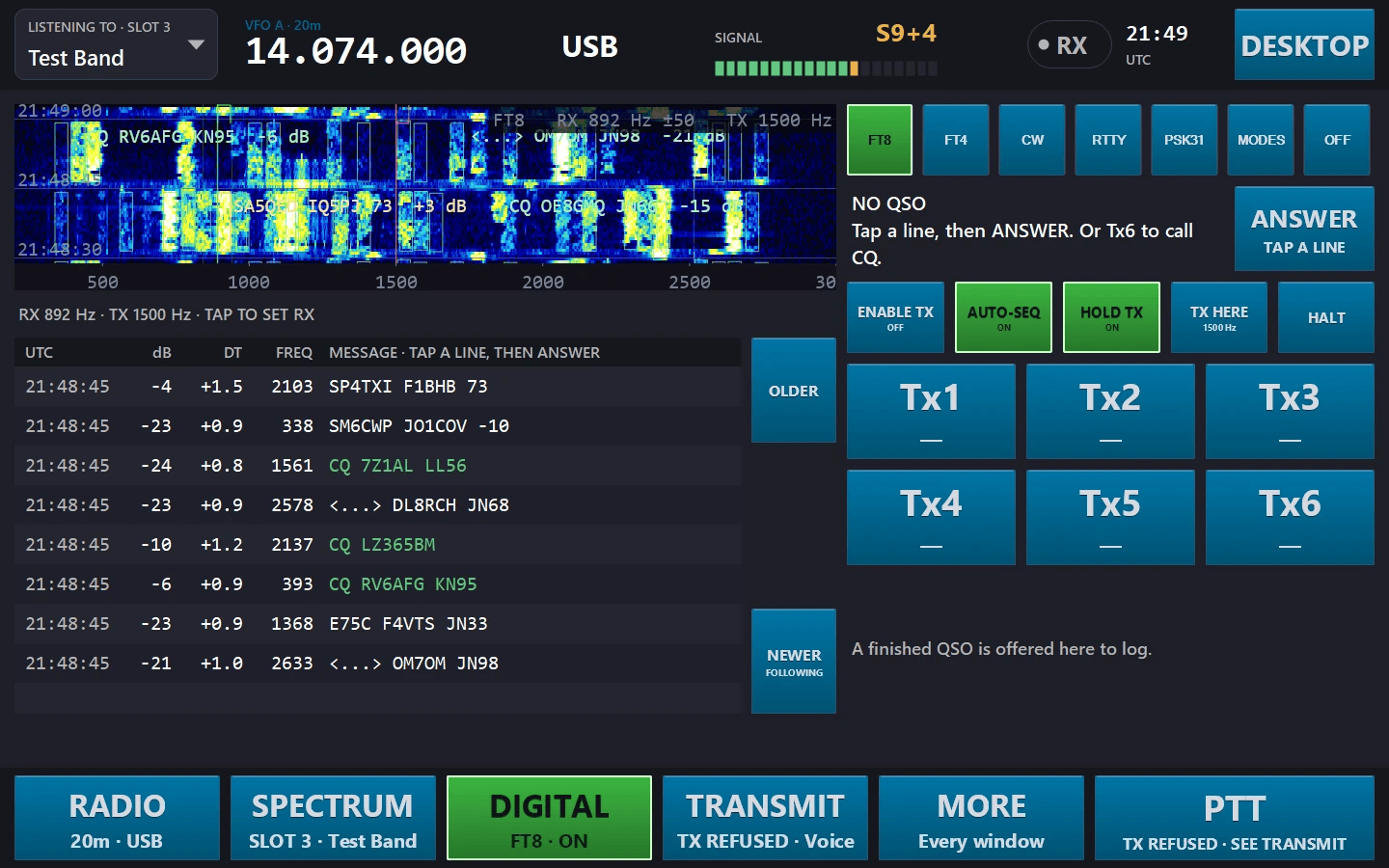Screen dimensions: 1389x868
Task: Turn digital mode OFF
Action: 1337,140
